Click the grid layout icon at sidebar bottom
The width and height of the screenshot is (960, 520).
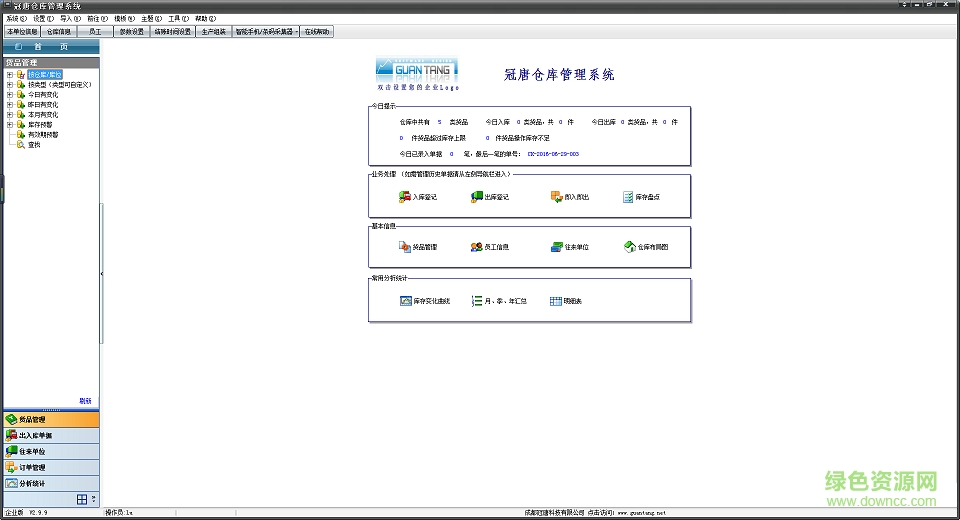click(x=81, y=499)
